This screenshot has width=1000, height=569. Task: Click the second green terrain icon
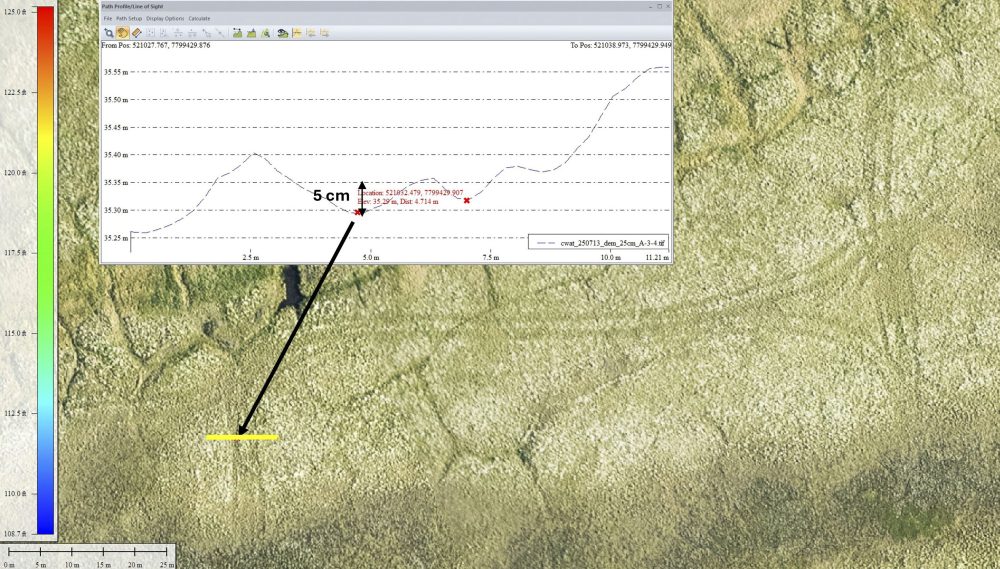pyautogui.click(x=251, y=33)
